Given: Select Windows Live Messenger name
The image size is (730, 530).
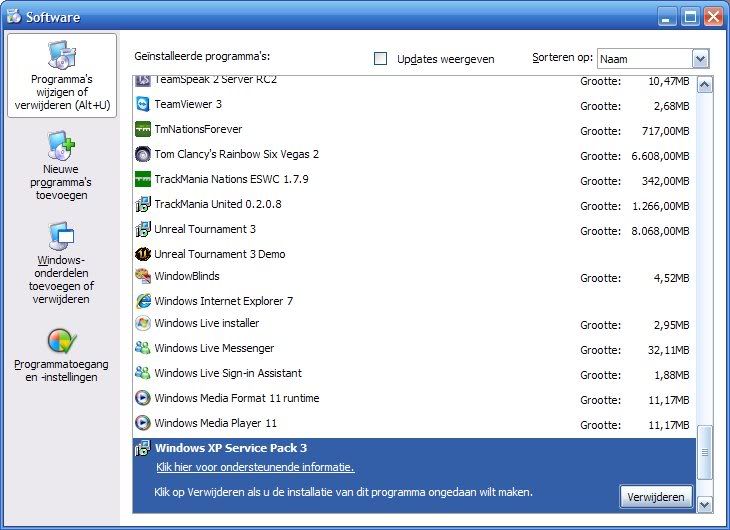Looking at the screenshot, I should [214, 348].
